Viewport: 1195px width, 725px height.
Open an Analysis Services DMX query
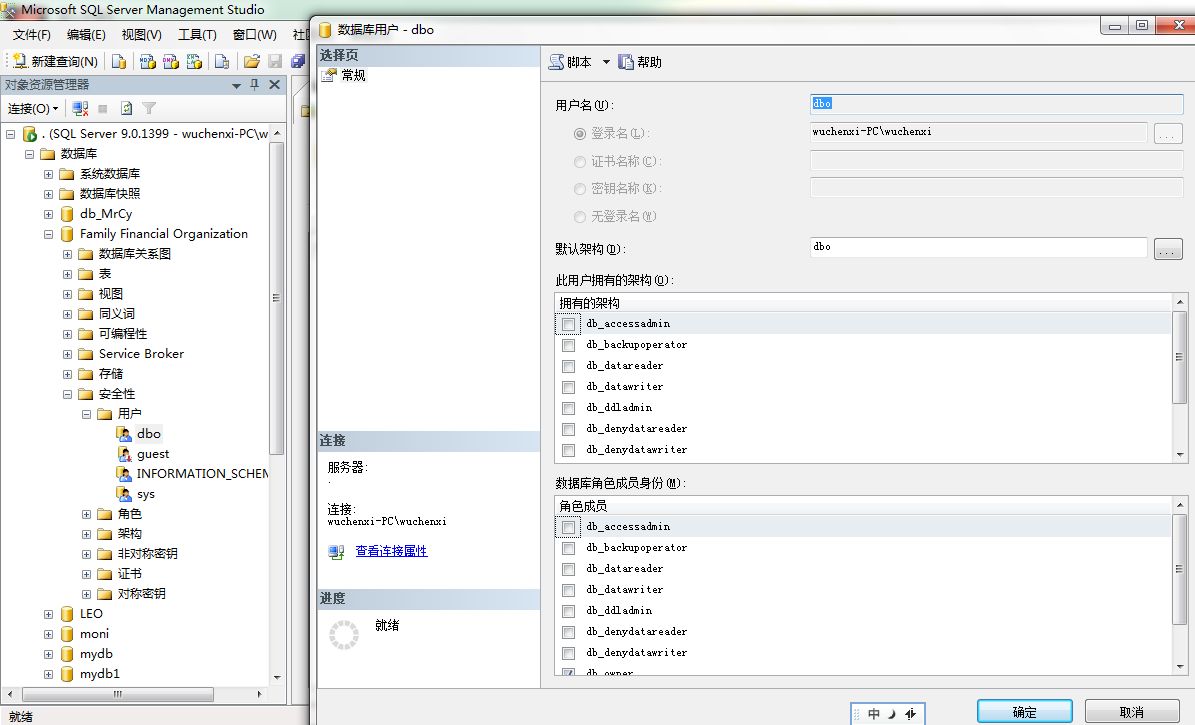[x=171, y=62]
